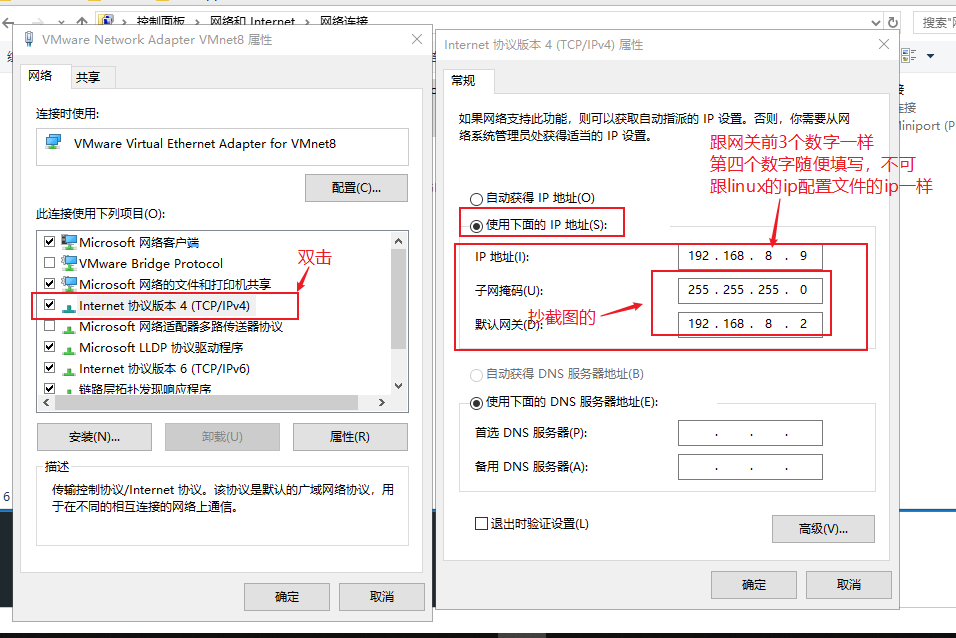
Task: Switch to the 共享 tab
Action: point(90,76)
